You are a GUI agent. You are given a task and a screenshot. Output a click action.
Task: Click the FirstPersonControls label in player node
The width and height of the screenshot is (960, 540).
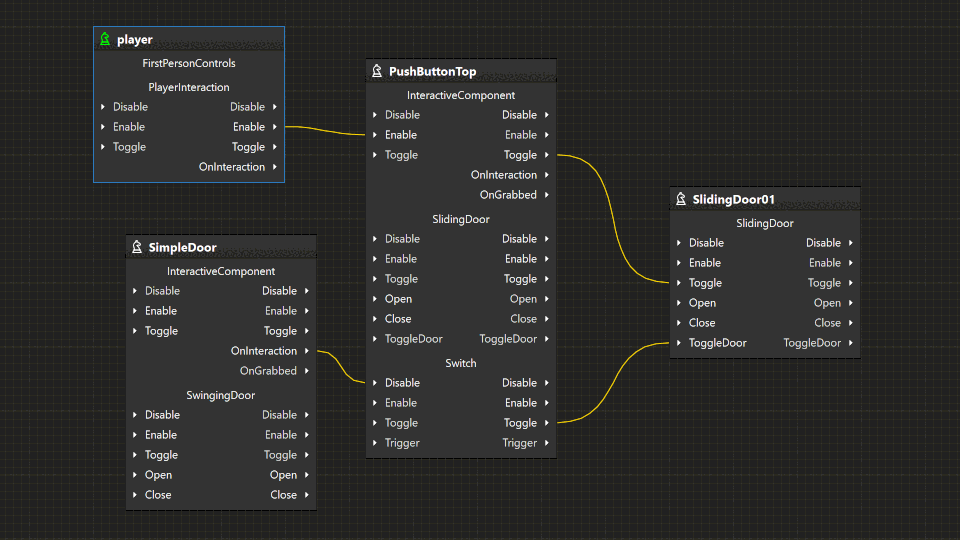(x=189, y=63)
